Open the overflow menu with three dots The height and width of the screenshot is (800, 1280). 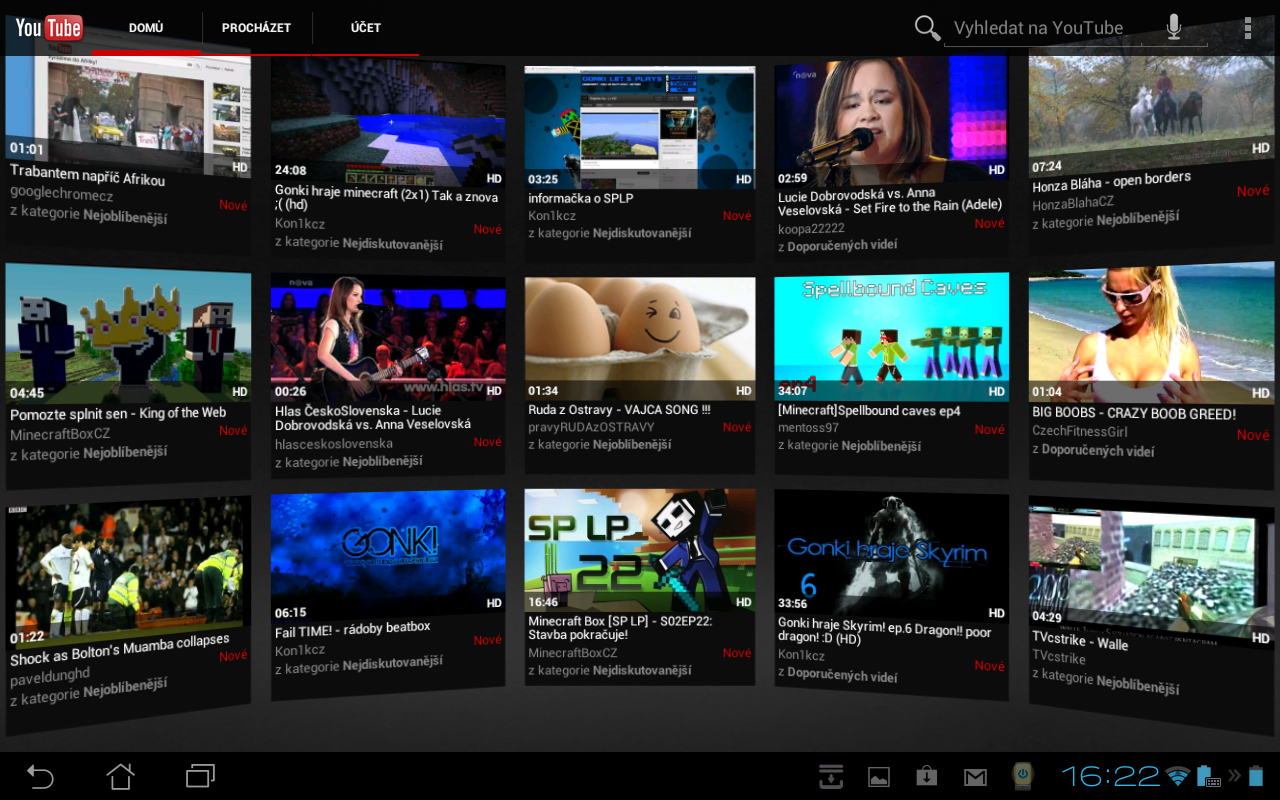(1248, 27)
